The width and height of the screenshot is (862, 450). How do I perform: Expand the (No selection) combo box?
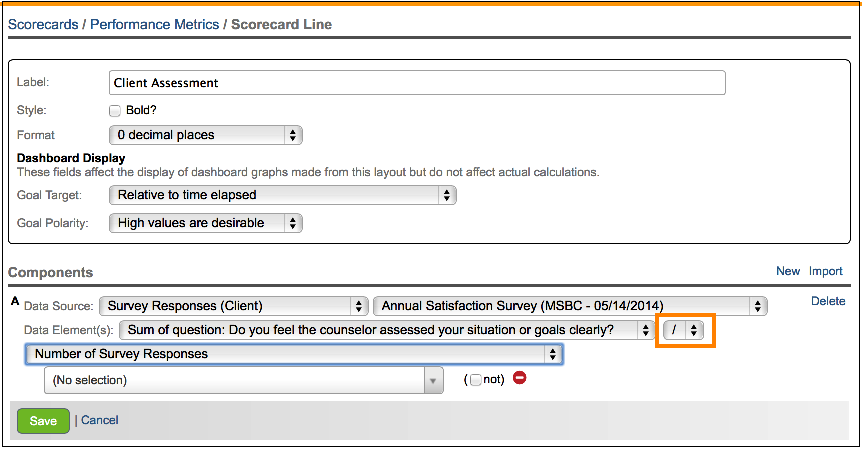[243, 380]
